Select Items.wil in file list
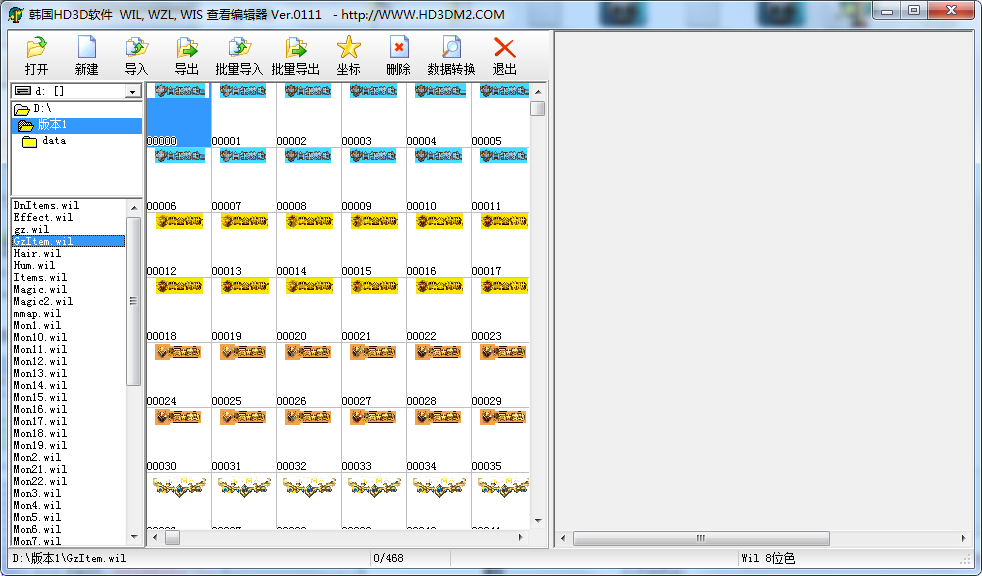The width and height of the screenshot is (982, 576). tap(69, 277)
